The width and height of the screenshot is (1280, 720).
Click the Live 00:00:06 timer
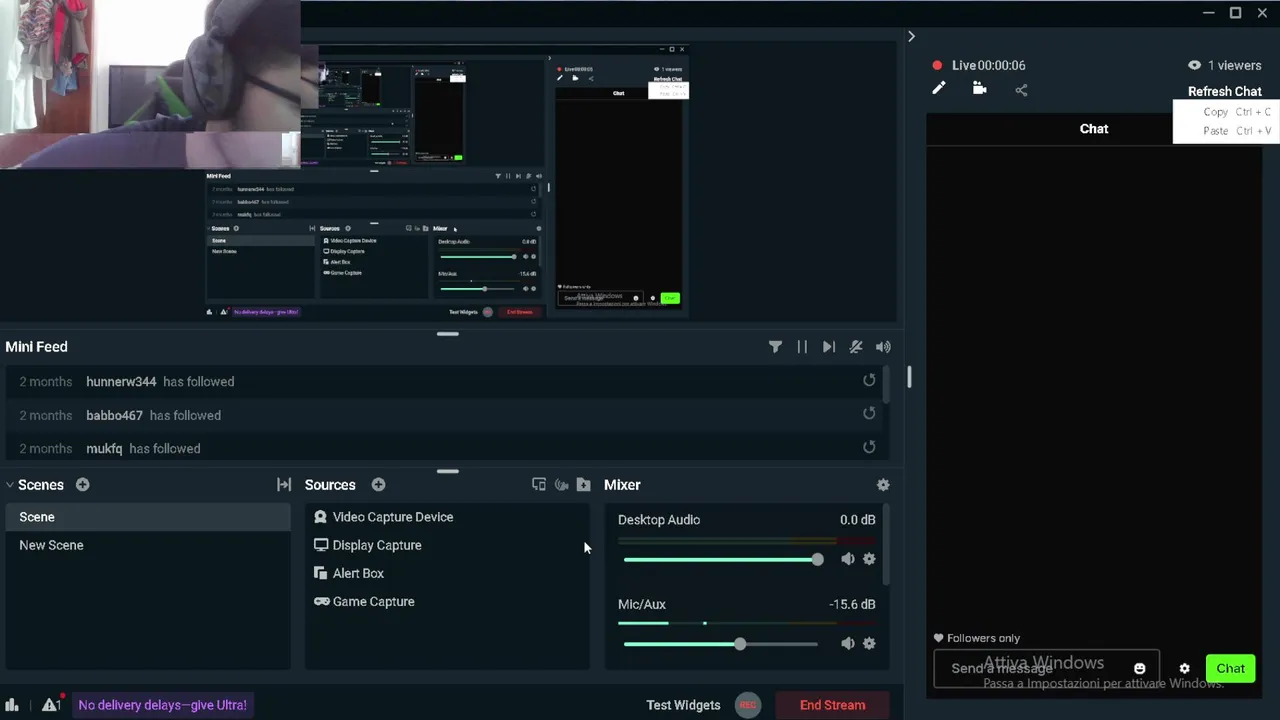tap(988, 65)
